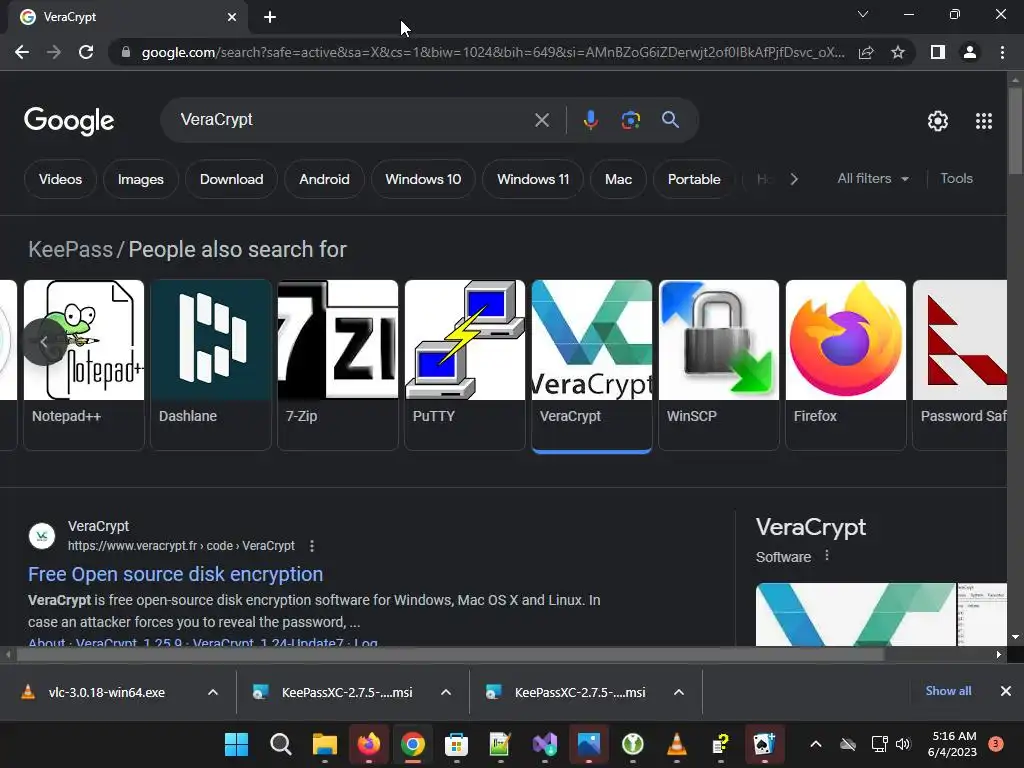Expand options for the second KeePassXC msi download
This screenshot has height=768, width=1024.
(679, 692)
